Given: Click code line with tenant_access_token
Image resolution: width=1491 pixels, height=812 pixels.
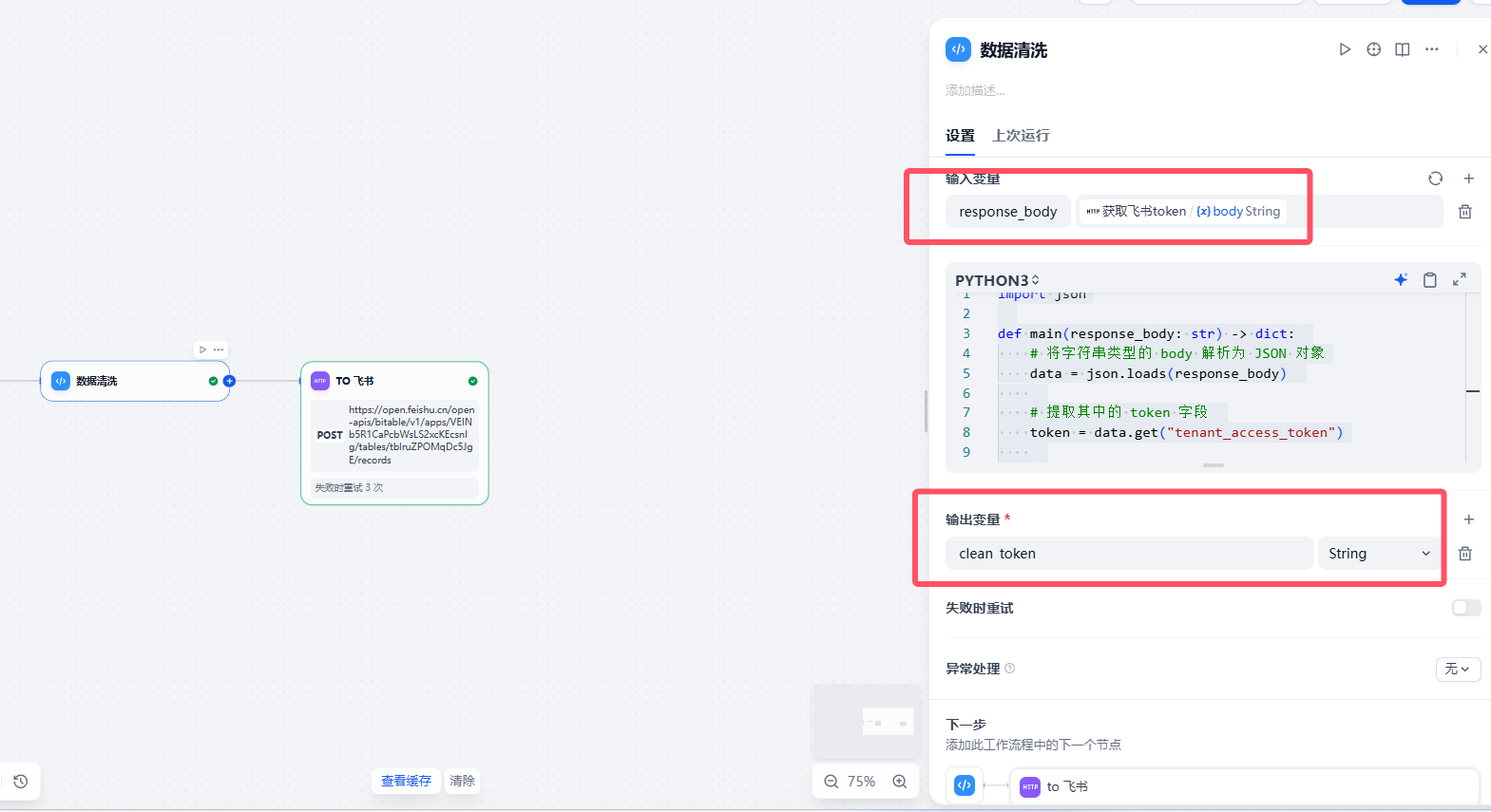Looking at the screenshot, I should 1186,432.
